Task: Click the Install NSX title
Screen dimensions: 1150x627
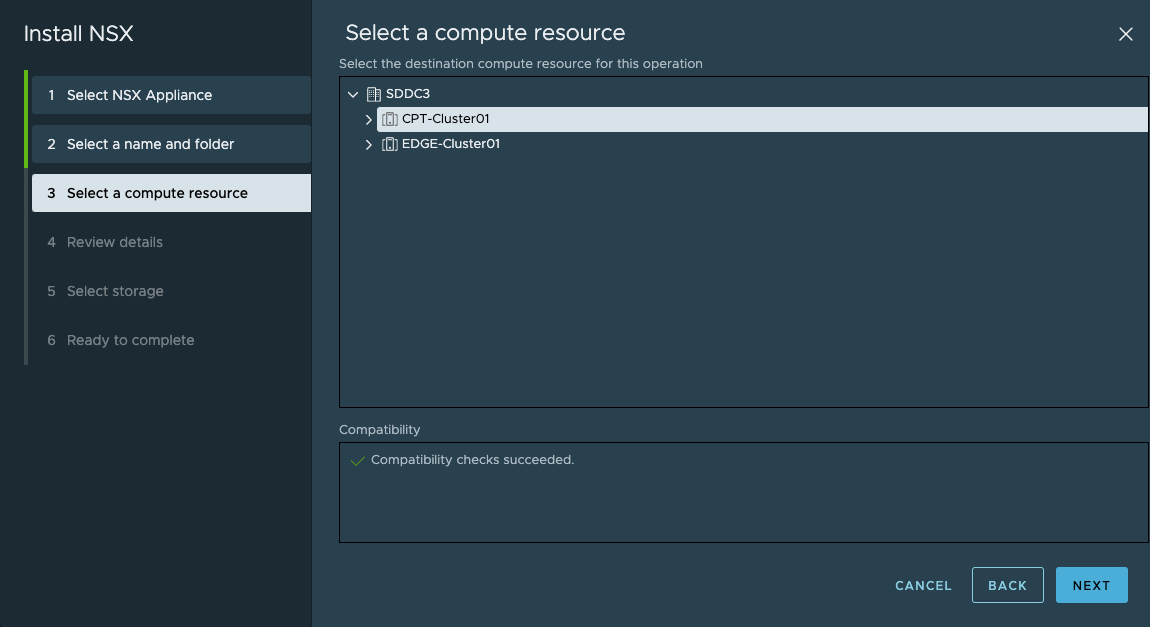Action: (x=78, y=34)
